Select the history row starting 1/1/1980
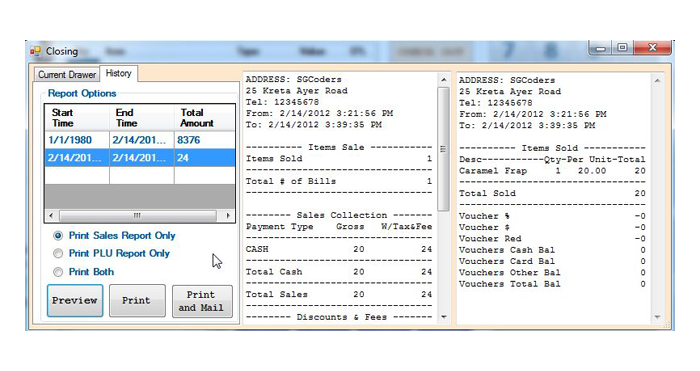Screen dimensions: 700x371 [x=140, y=140]
